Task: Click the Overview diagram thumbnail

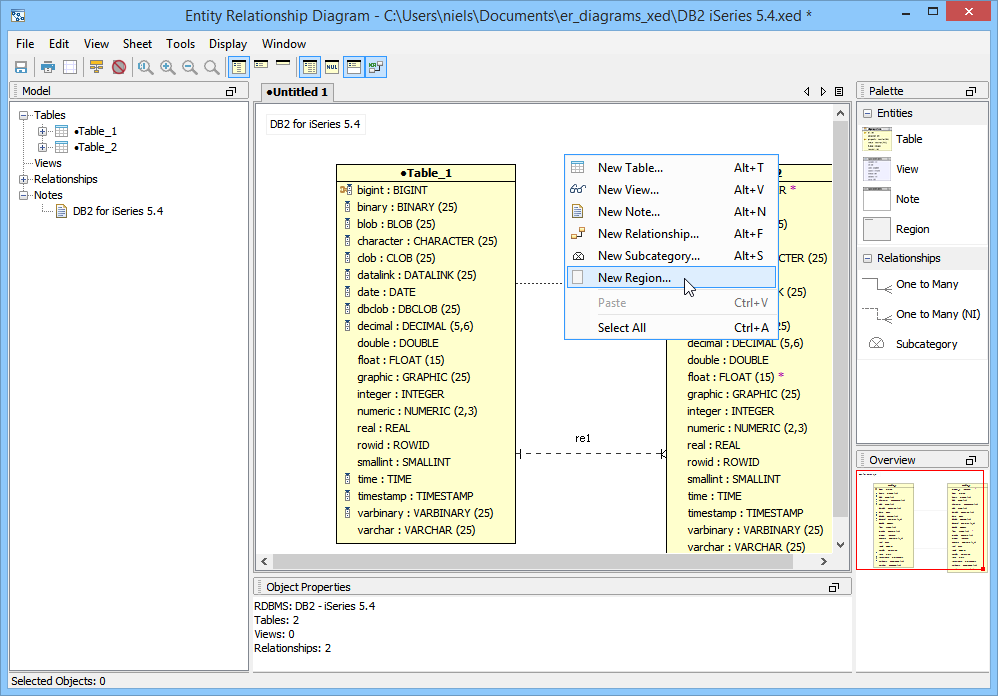Action: [x=921, y=522]
